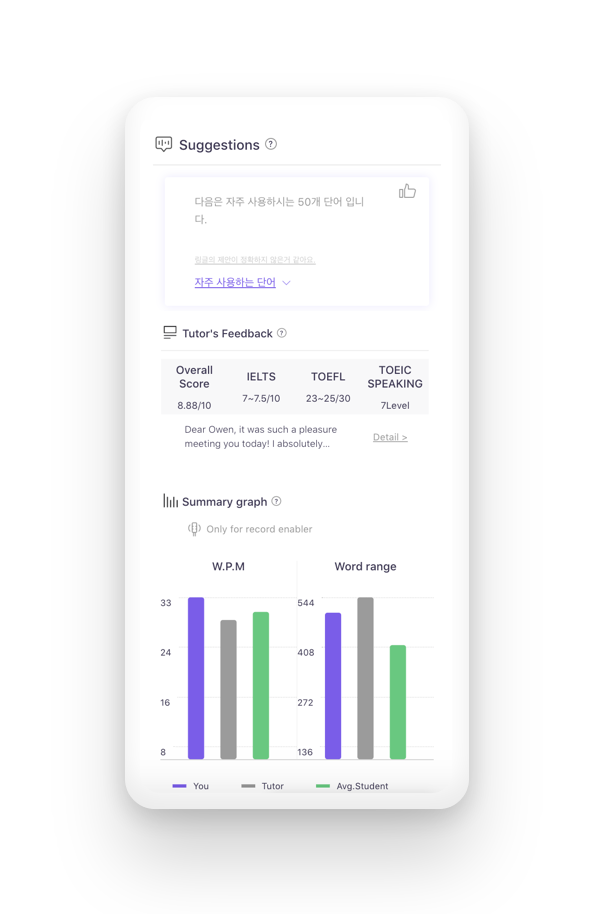Click the record enabler microphone icon
The image size is (601, 914).
point(194,529)
